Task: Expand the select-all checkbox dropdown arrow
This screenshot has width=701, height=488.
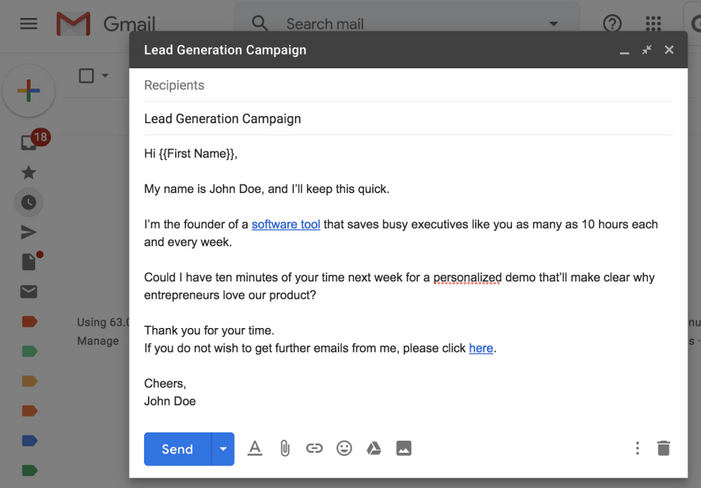Action: click(x=105, y=76)
